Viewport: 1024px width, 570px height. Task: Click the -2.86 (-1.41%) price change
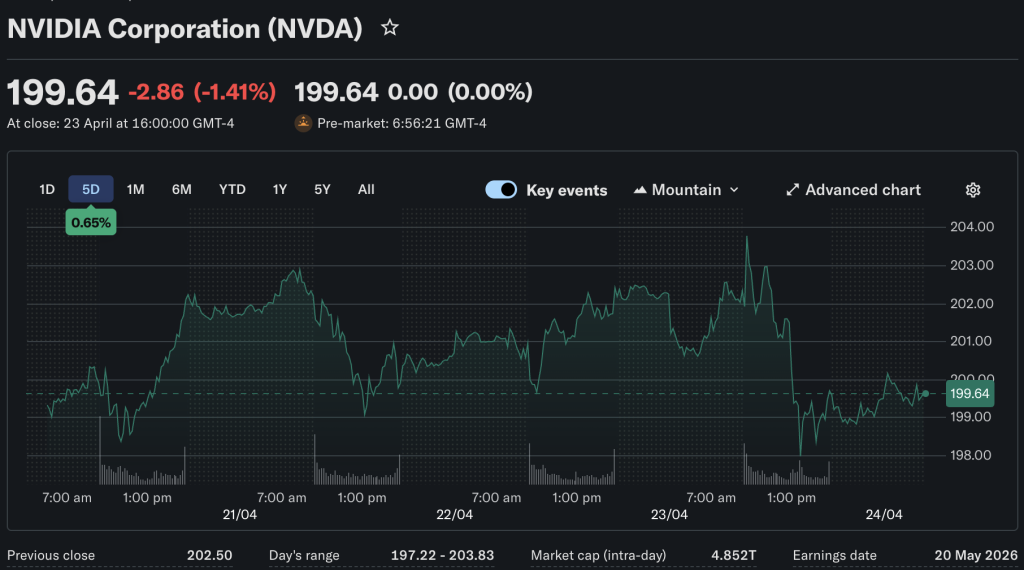(202, 92)
